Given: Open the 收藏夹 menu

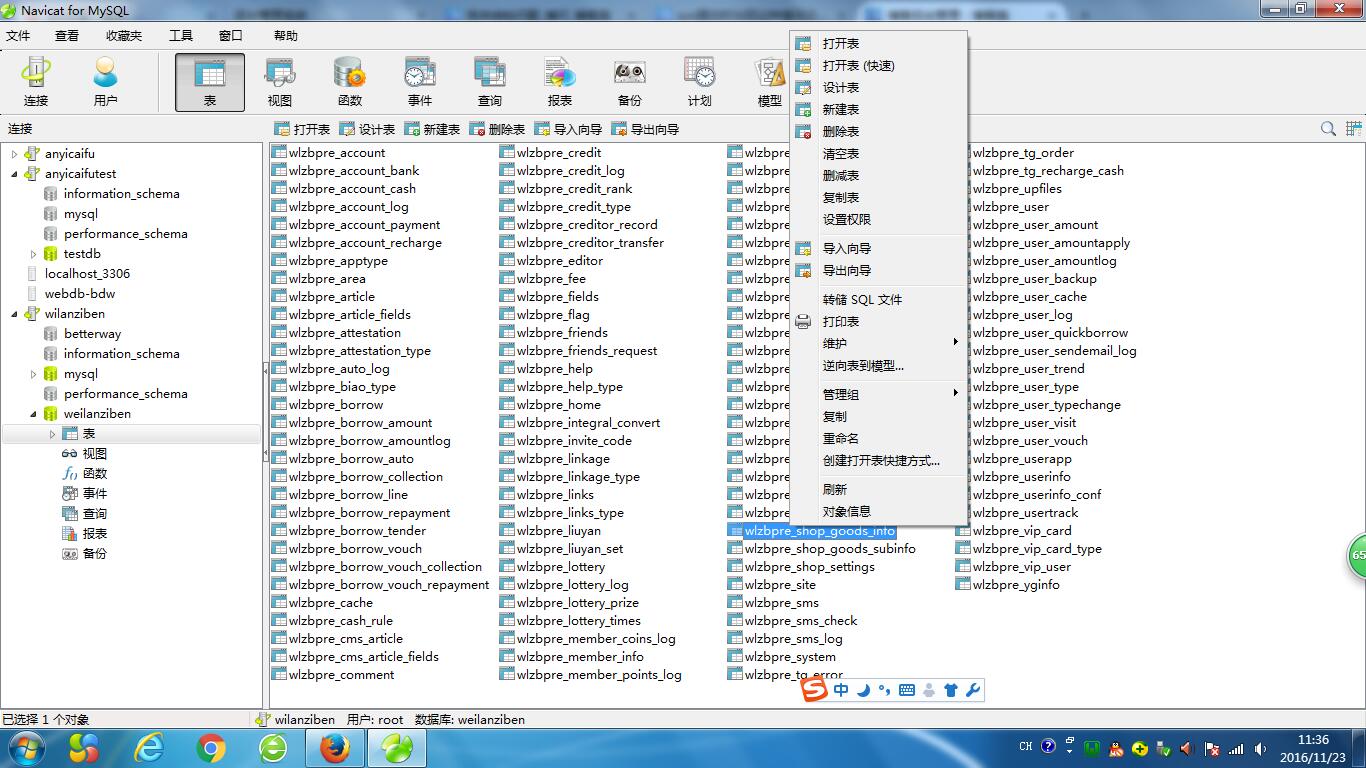Looking at the screenshot, I should click(x=124, y=36).
